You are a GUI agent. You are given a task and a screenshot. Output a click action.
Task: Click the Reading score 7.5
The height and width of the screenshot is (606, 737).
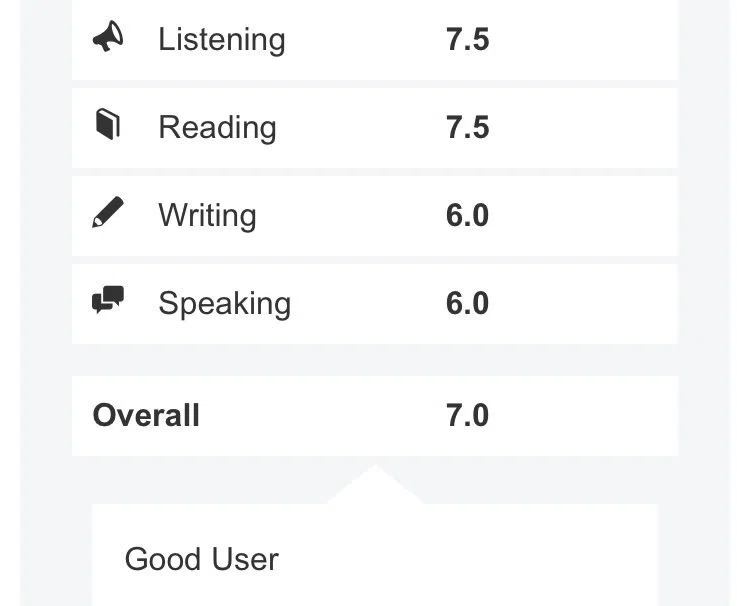[467, 127]
